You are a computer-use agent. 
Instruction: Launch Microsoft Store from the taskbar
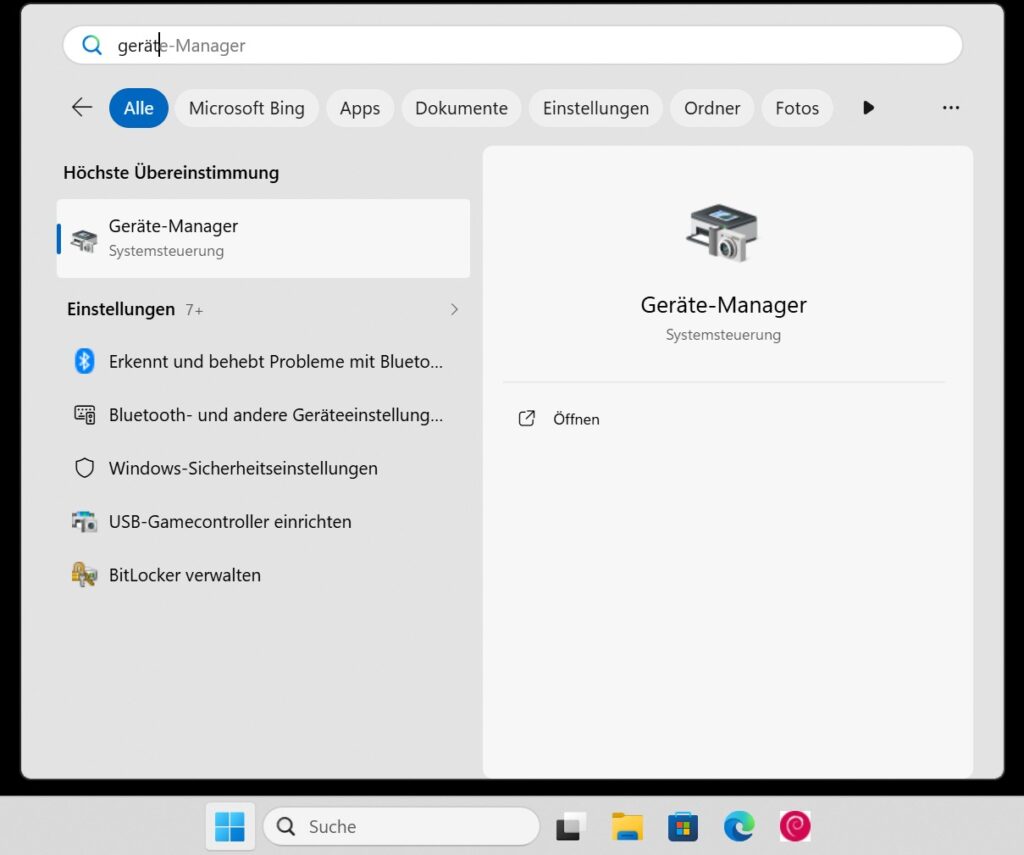click(683, 826)
